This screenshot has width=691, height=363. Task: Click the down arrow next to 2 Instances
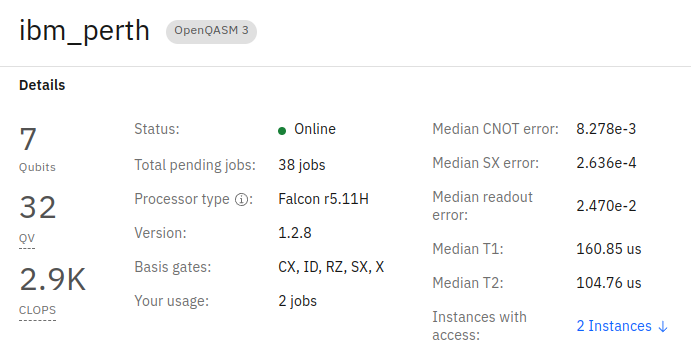click(663, 326)
